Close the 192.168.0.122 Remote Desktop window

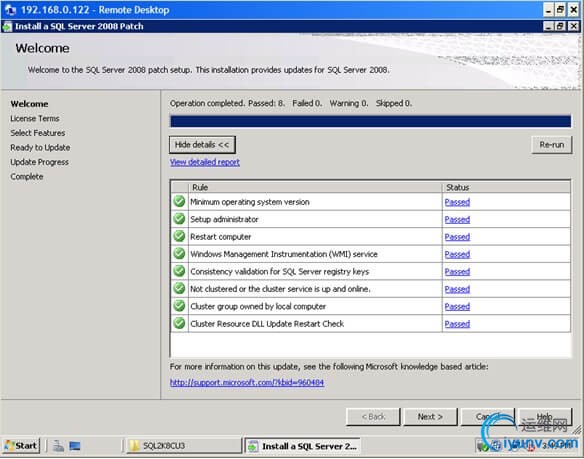[574, 10]
